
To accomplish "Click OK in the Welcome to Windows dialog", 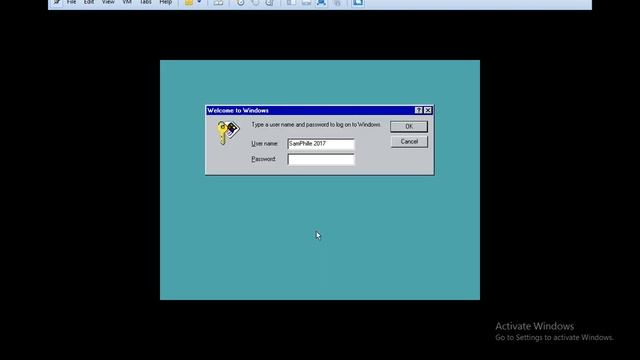I will 409,127.
